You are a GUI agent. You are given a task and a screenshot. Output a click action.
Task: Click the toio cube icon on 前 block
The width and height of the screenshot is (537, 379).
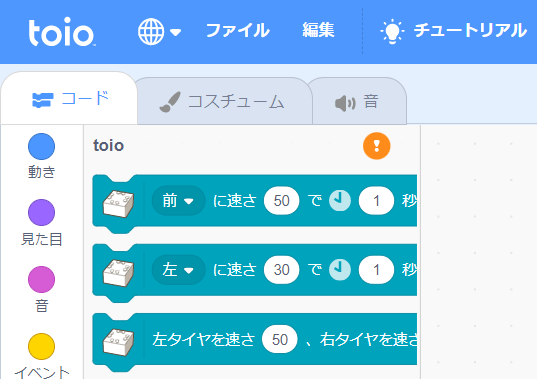tap(118, 204)
